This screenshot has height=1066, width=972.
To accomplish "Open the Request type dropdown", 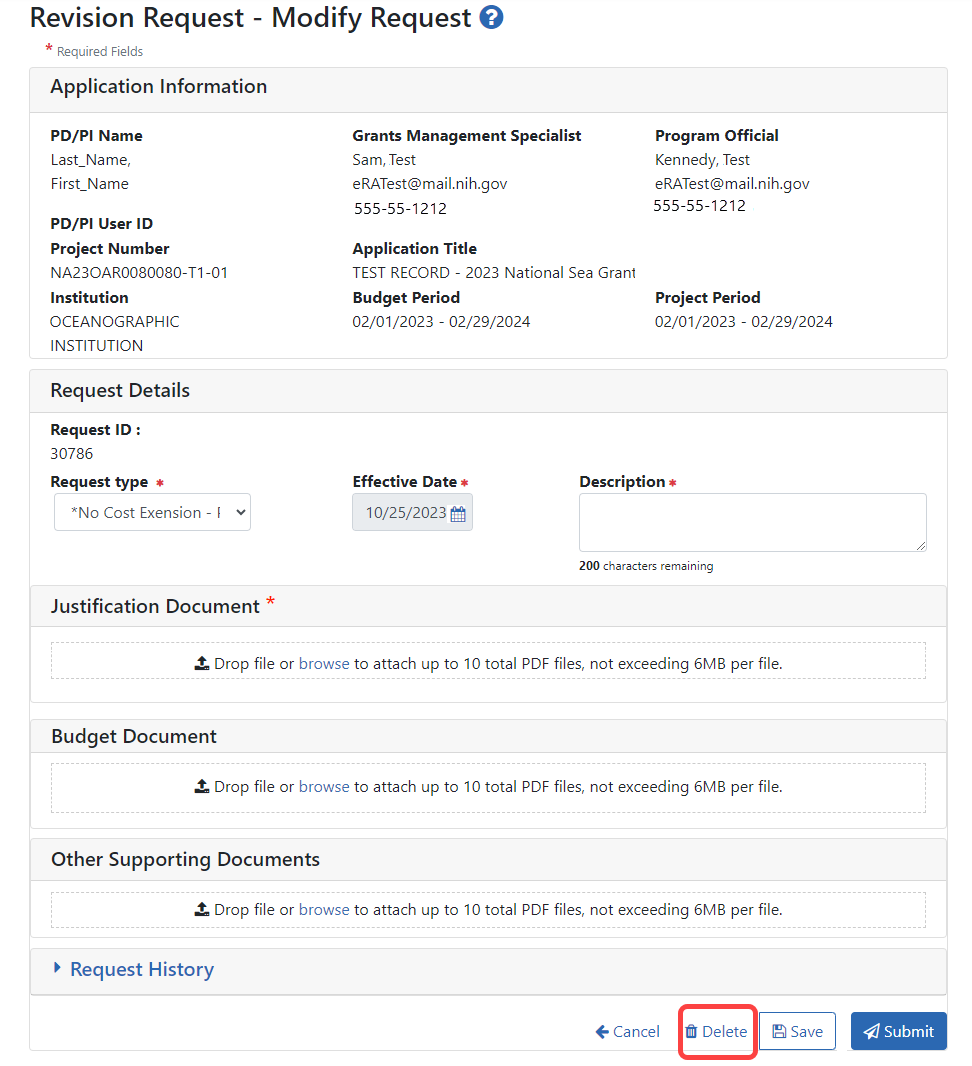I will 152,512.
